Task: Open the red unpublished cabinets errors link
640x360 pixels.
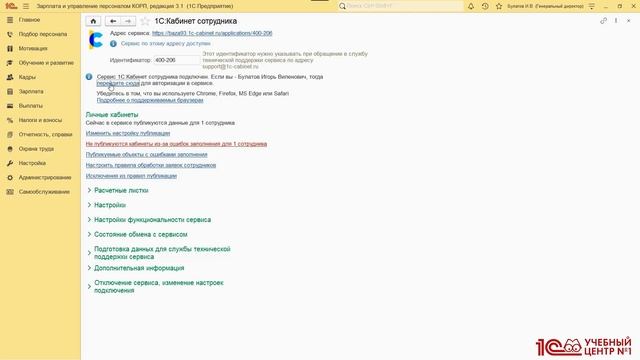Action: click(176, 144)
